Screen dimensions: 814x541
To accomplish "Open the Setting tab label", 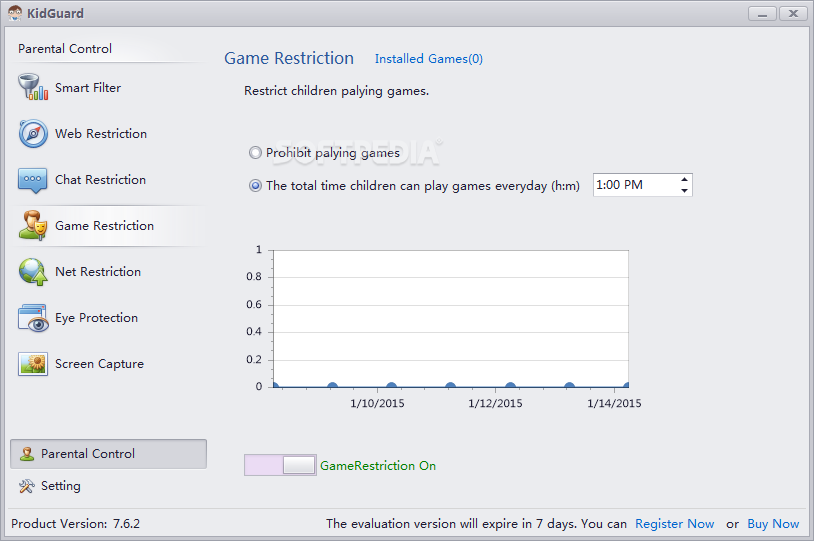I will (x=61, y=486).
